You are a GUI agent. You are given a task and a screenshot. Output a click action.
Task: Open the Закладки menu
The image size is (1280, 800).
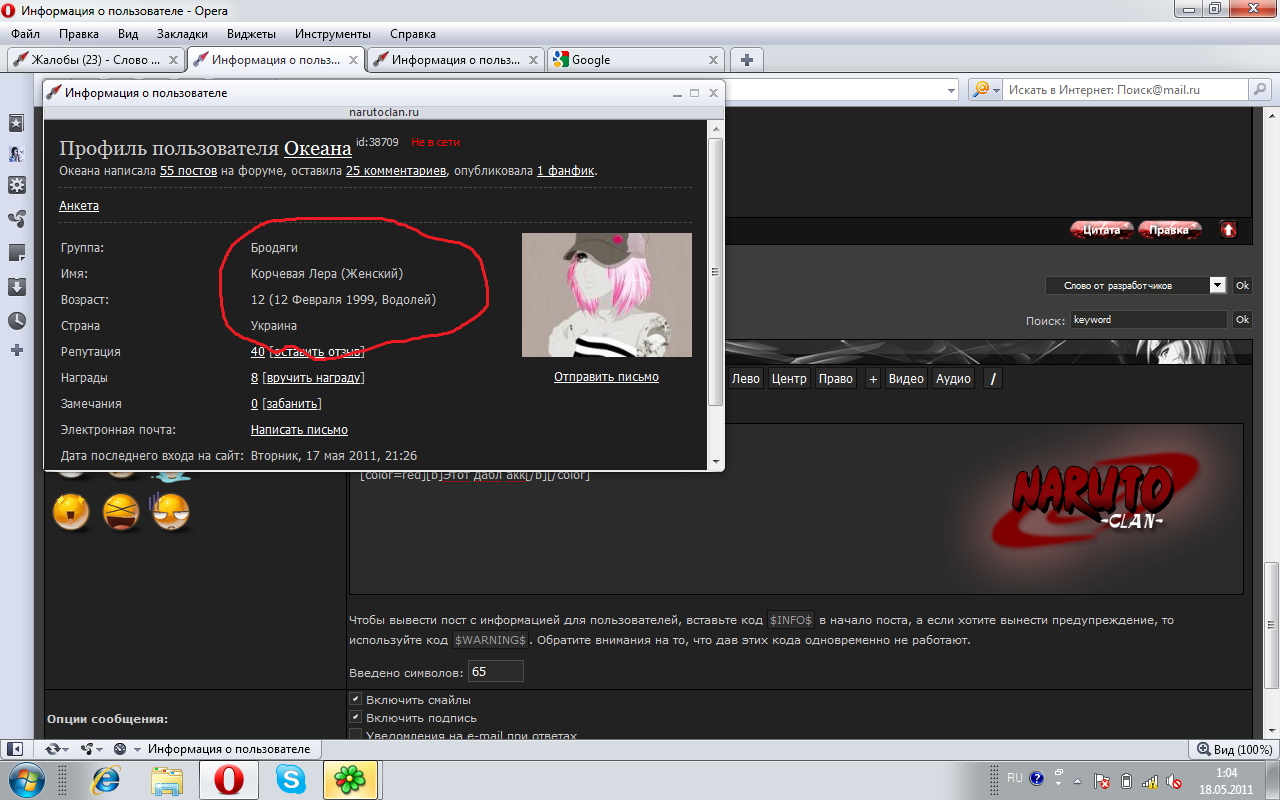coord(182,33)
